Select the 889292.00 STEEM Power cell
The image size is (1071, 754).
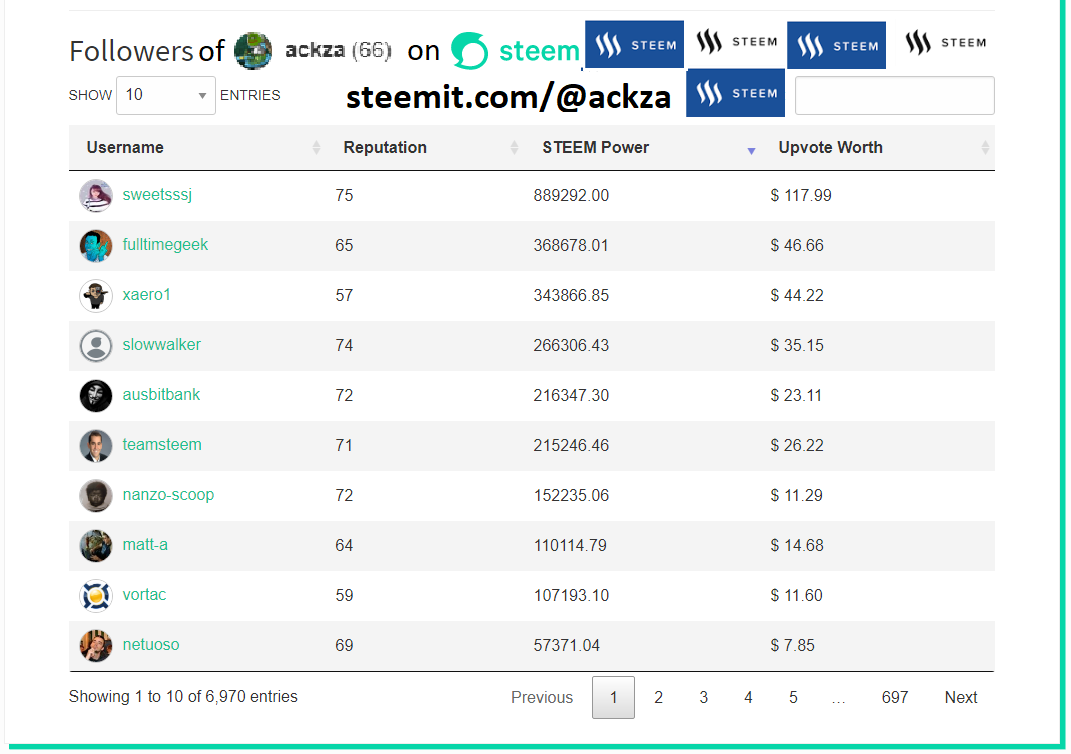coord(571,195)
